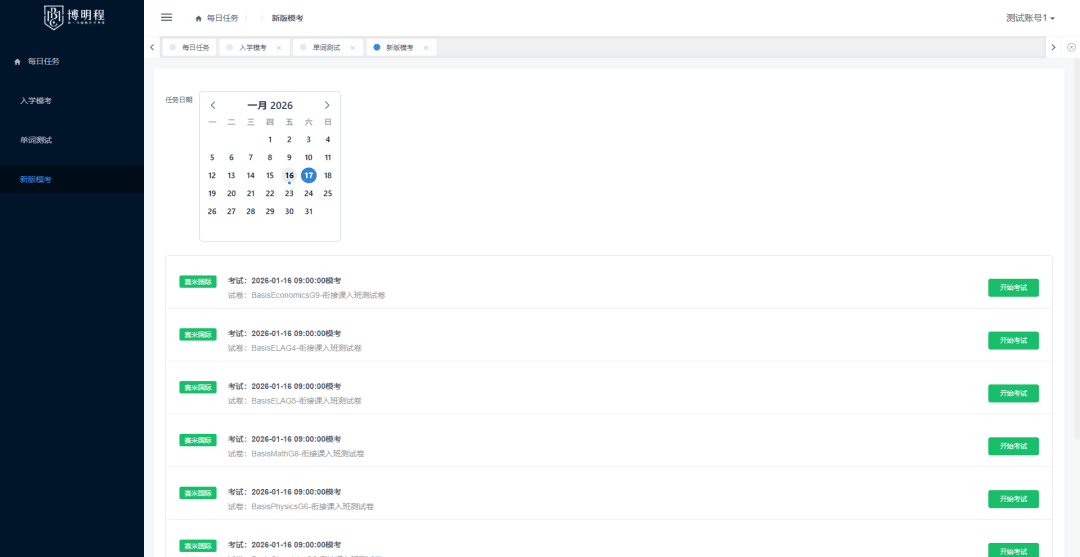Viewport: 1080px width, 557px height.
Task: Select date 16 with the dot marker
Action: point(289,176)
